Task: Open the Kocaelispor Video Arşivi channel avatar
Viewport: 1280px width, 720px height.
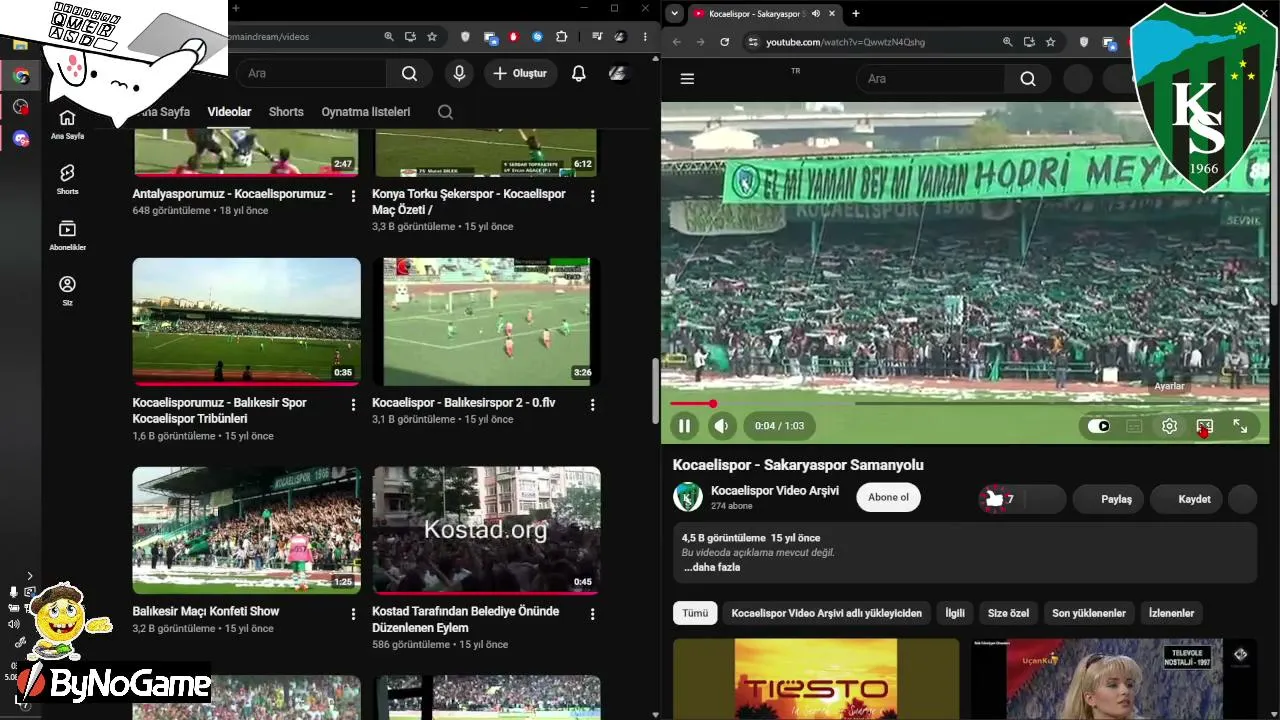Action: click(688, 497)
